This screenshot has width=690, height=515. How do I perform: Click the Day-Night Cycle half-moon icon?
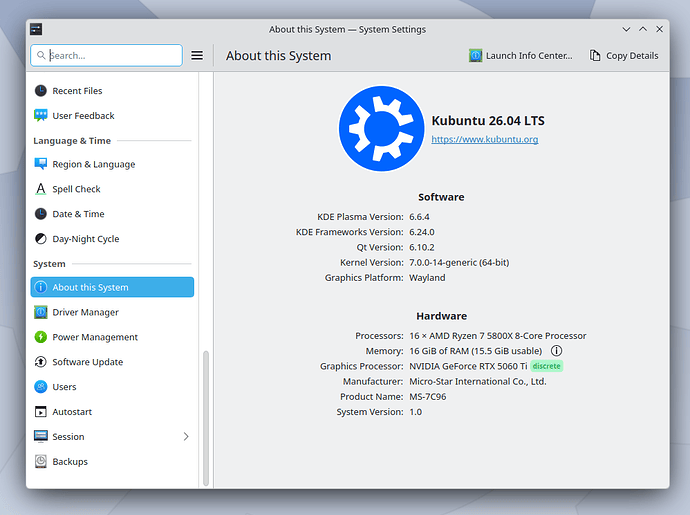coord(40,239)
